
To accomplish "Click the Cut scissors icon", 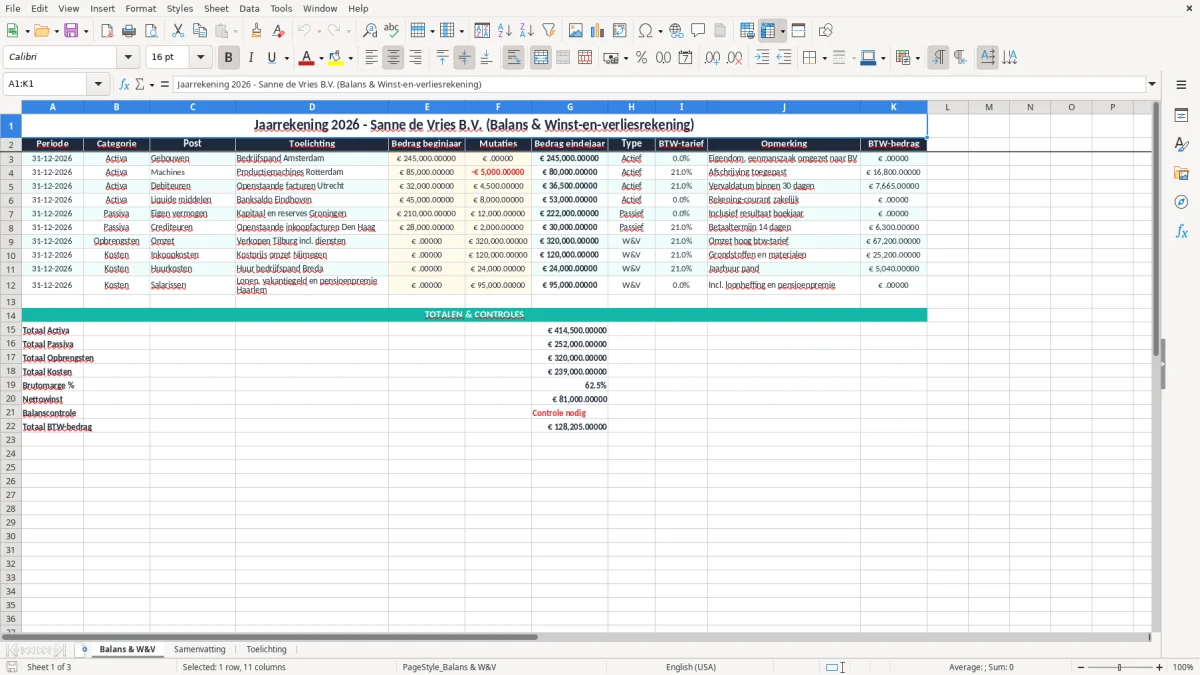I will tap(178, 31).
